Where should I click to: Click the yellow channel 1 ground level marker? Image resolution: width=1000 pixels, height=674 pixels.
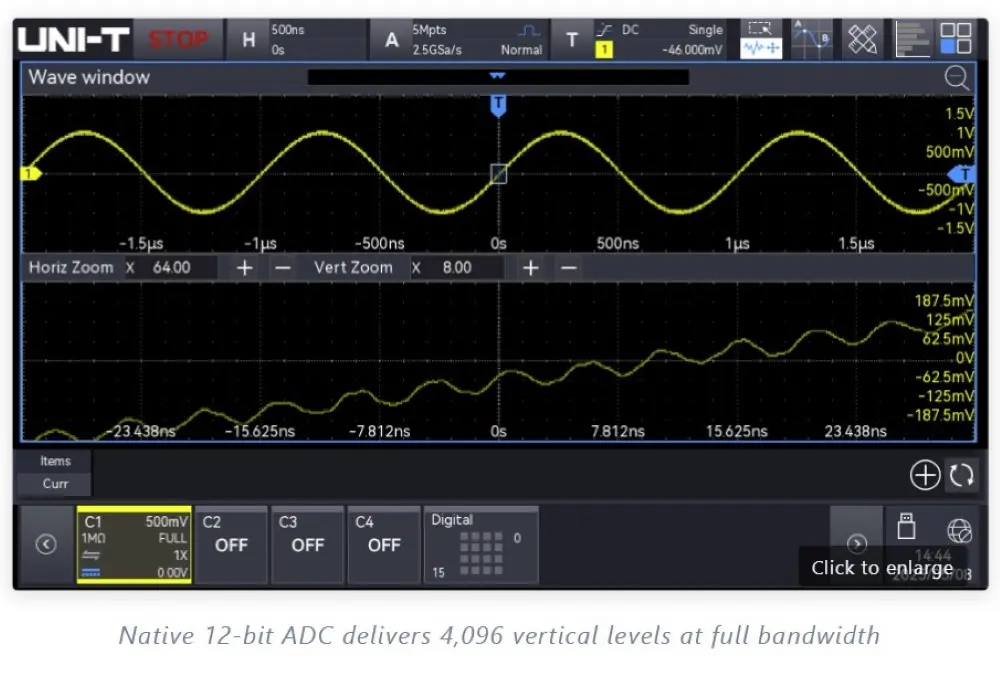coord(31,173)
